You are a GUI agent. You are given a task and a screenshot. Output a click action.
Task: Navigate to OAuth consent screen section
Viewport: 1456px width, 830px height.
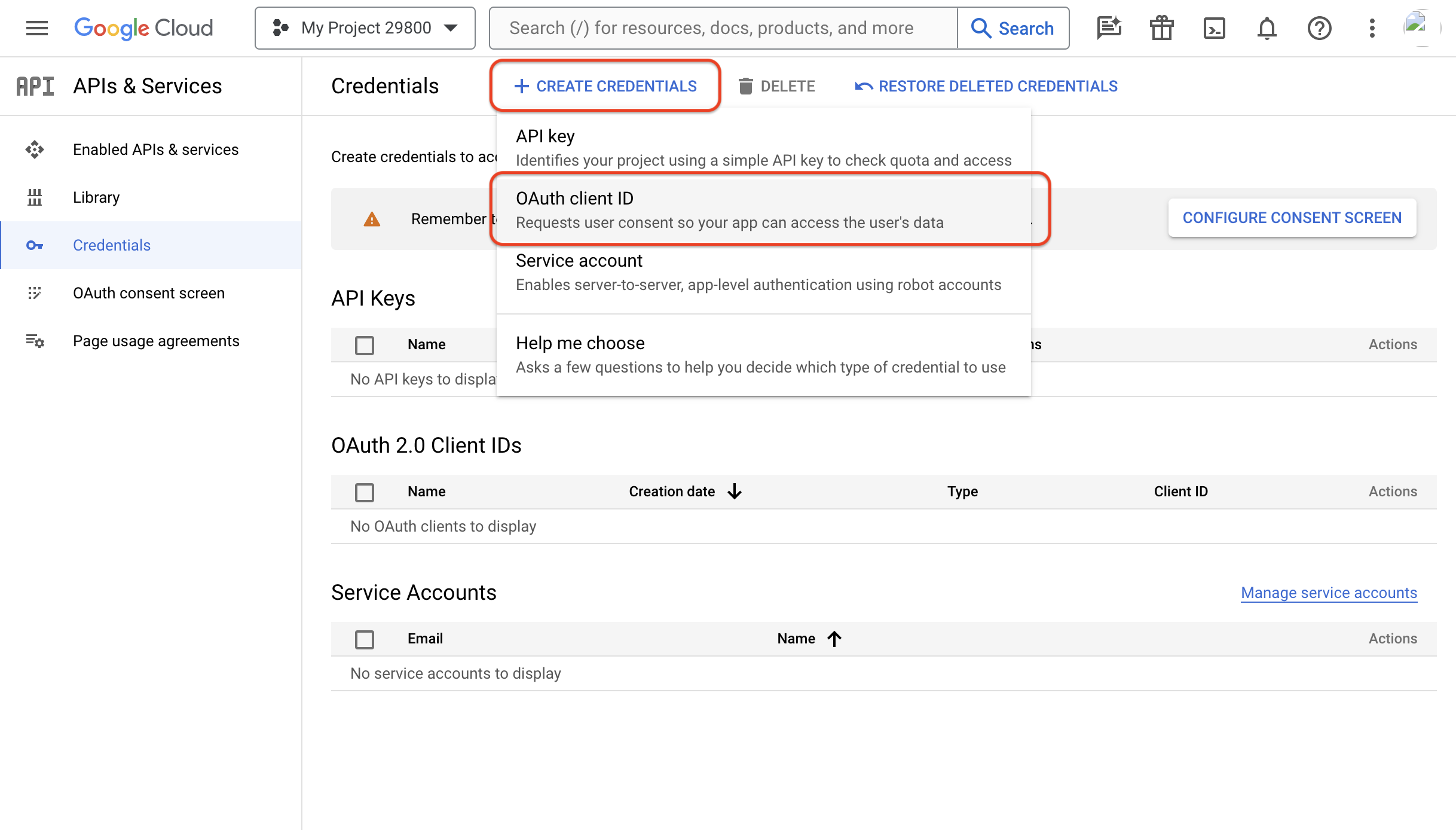[x=149, y=293]
